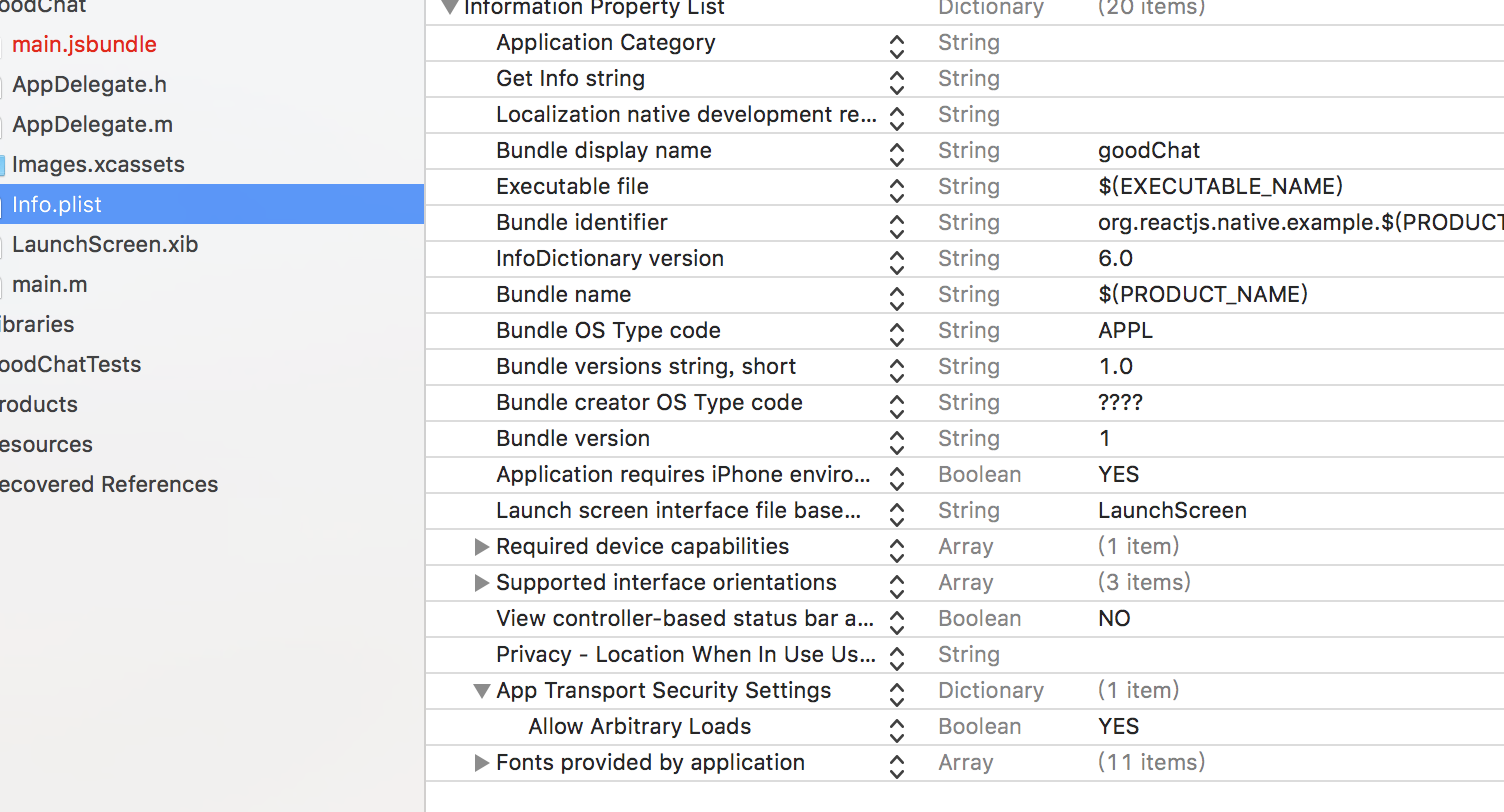Click the goodChat display name value
Image resolution: width=1504 pixels, height=812 pixels.
click(x=1149, y=151)
